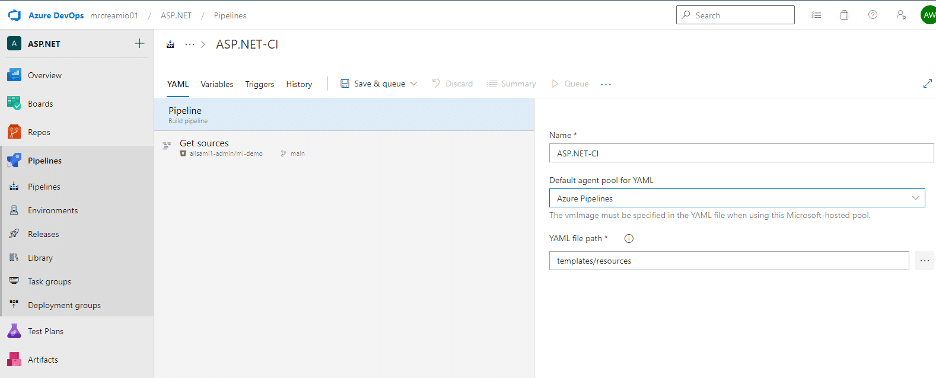Screen dimensions: 936x378
Task: Click the ASP.NET breadcrumb link in header
Action: [176, 16]
